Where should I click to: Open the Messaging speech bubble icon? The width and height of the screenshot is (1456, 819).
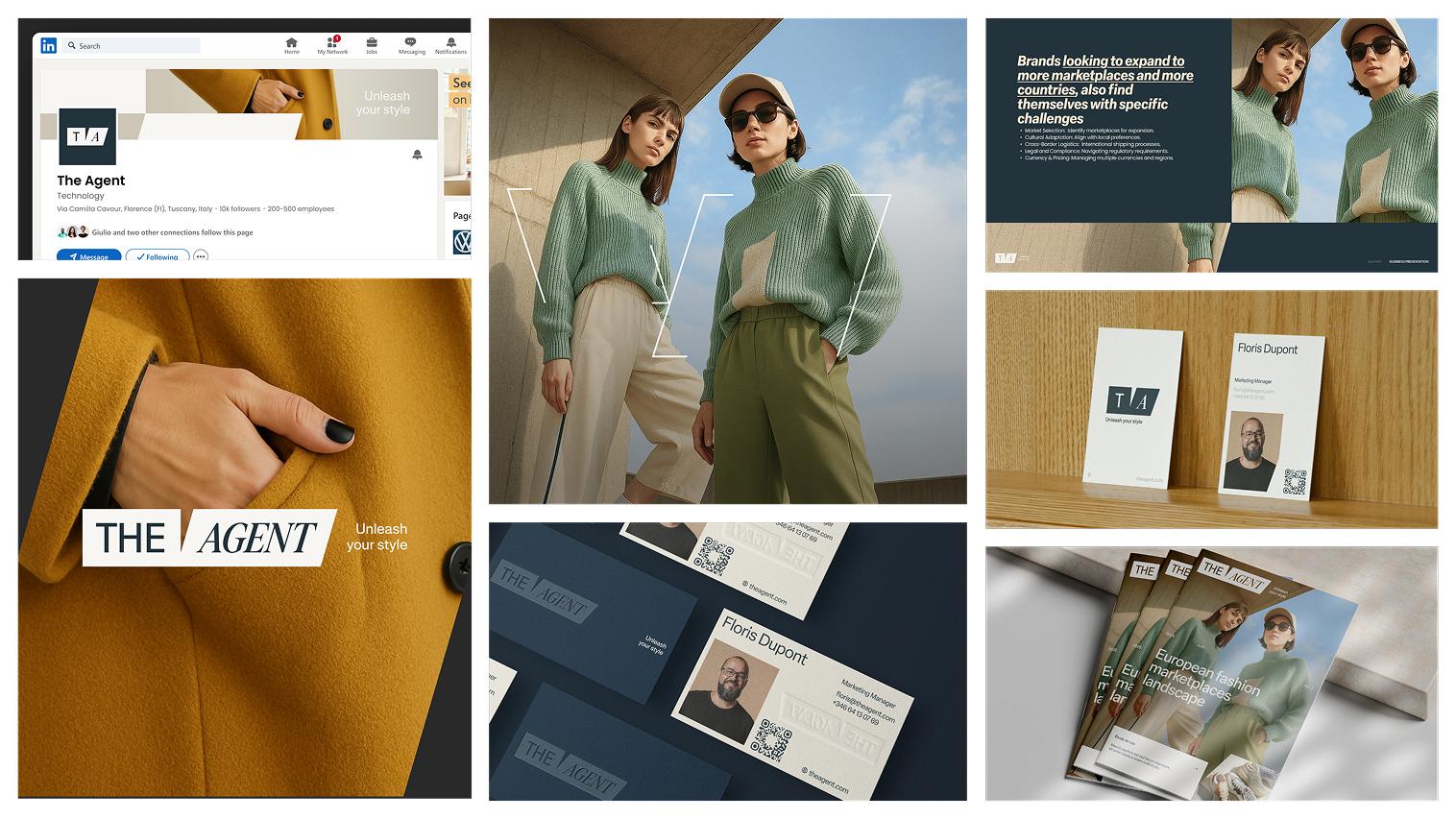point(411,44)
